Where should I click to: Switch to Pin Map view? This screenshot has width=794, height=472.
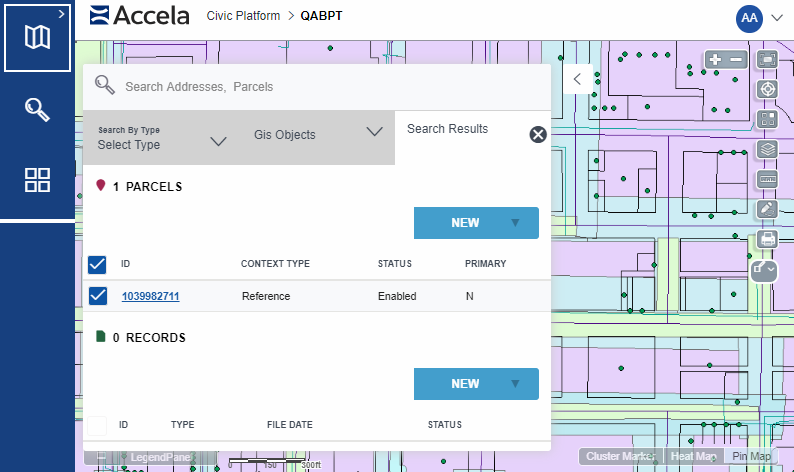click(751, 456)
